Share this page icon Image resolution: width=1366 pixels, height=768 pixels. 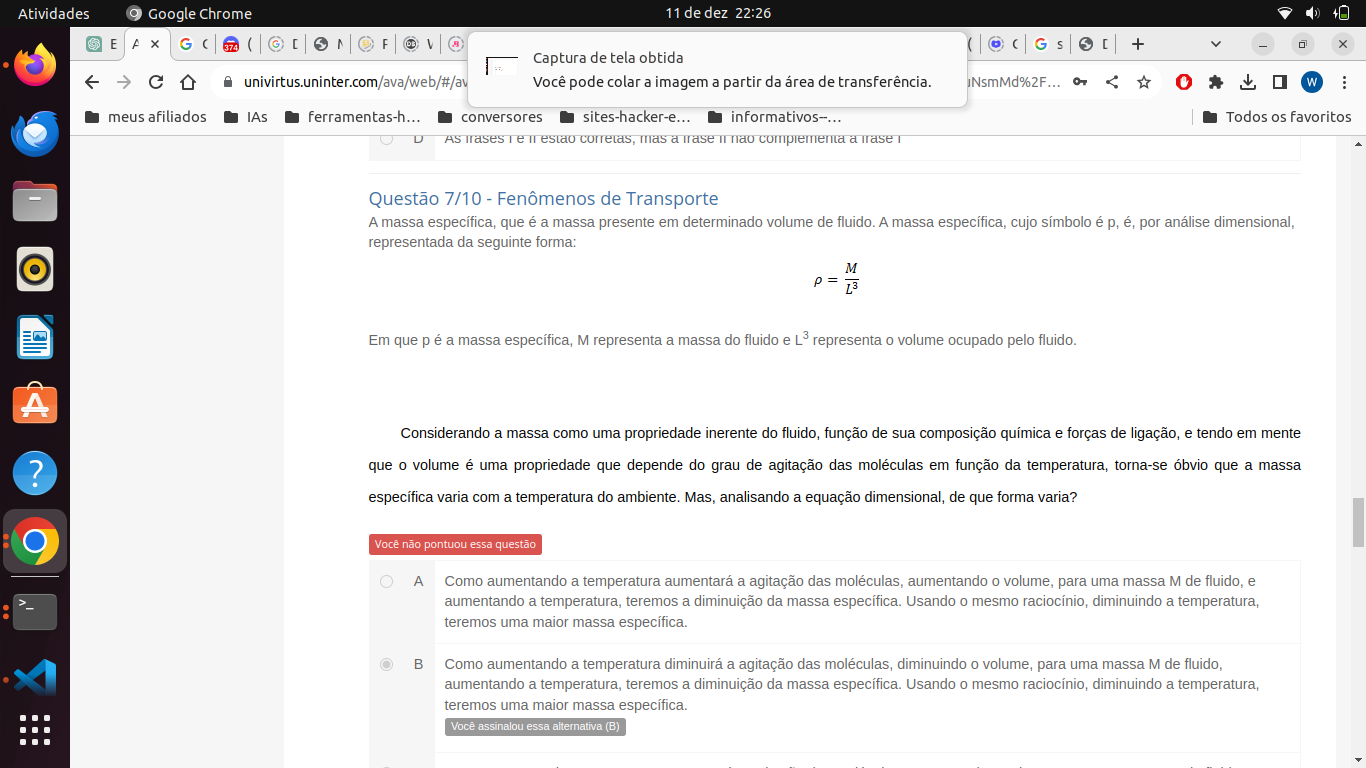(x=1112, y=82)
